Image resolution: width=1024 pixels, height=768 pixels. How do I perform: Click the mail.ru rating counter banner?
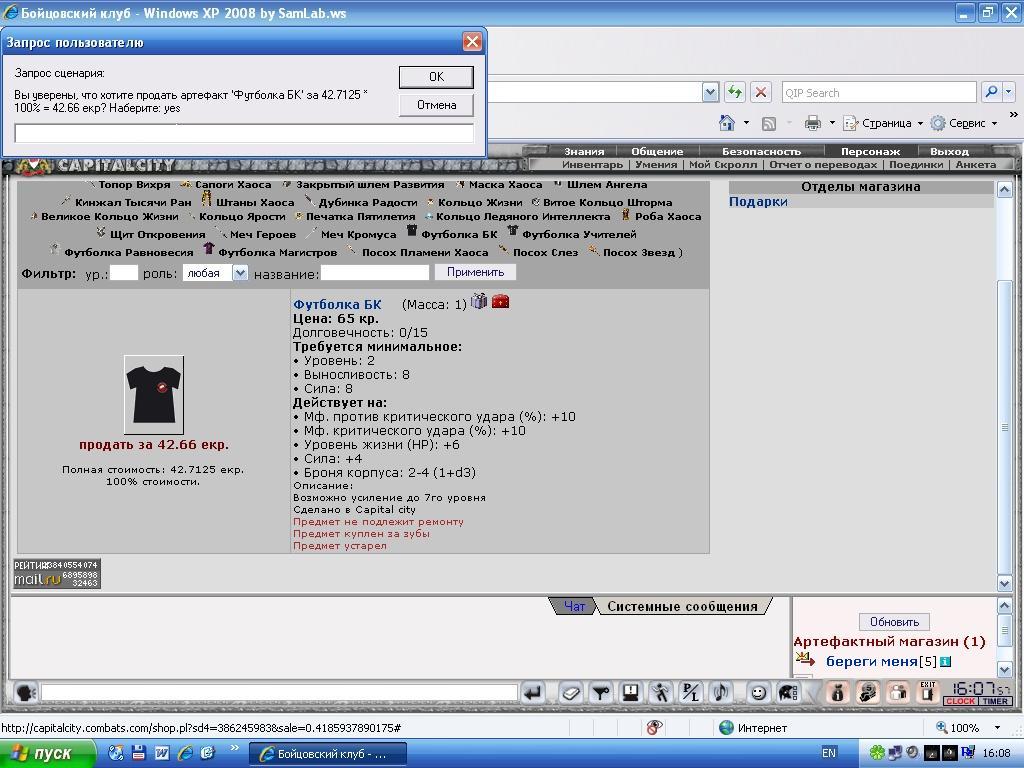[x=57, y=573]
